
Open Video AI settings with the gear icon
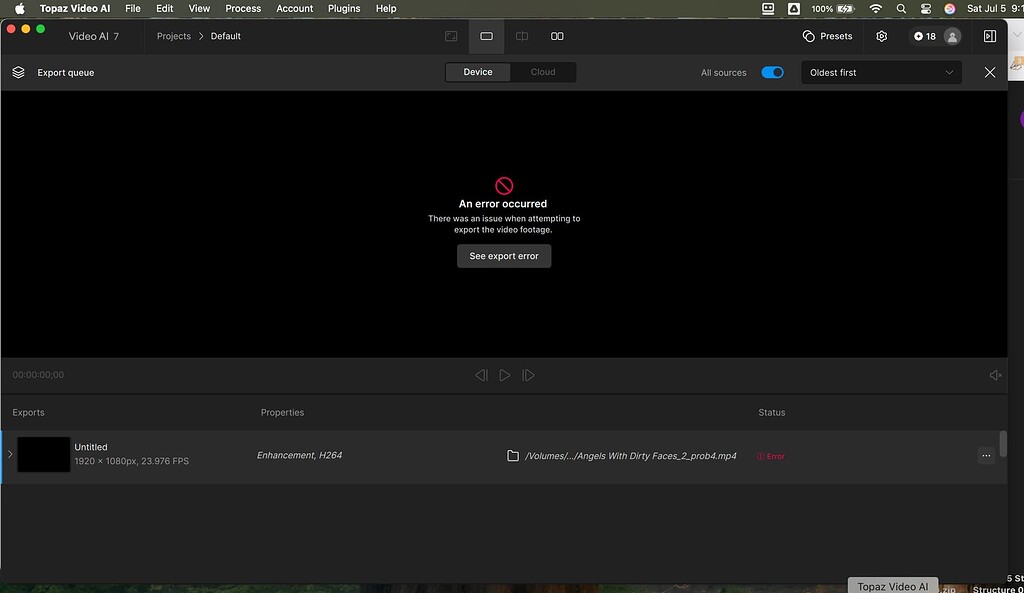tap(881, 36)
